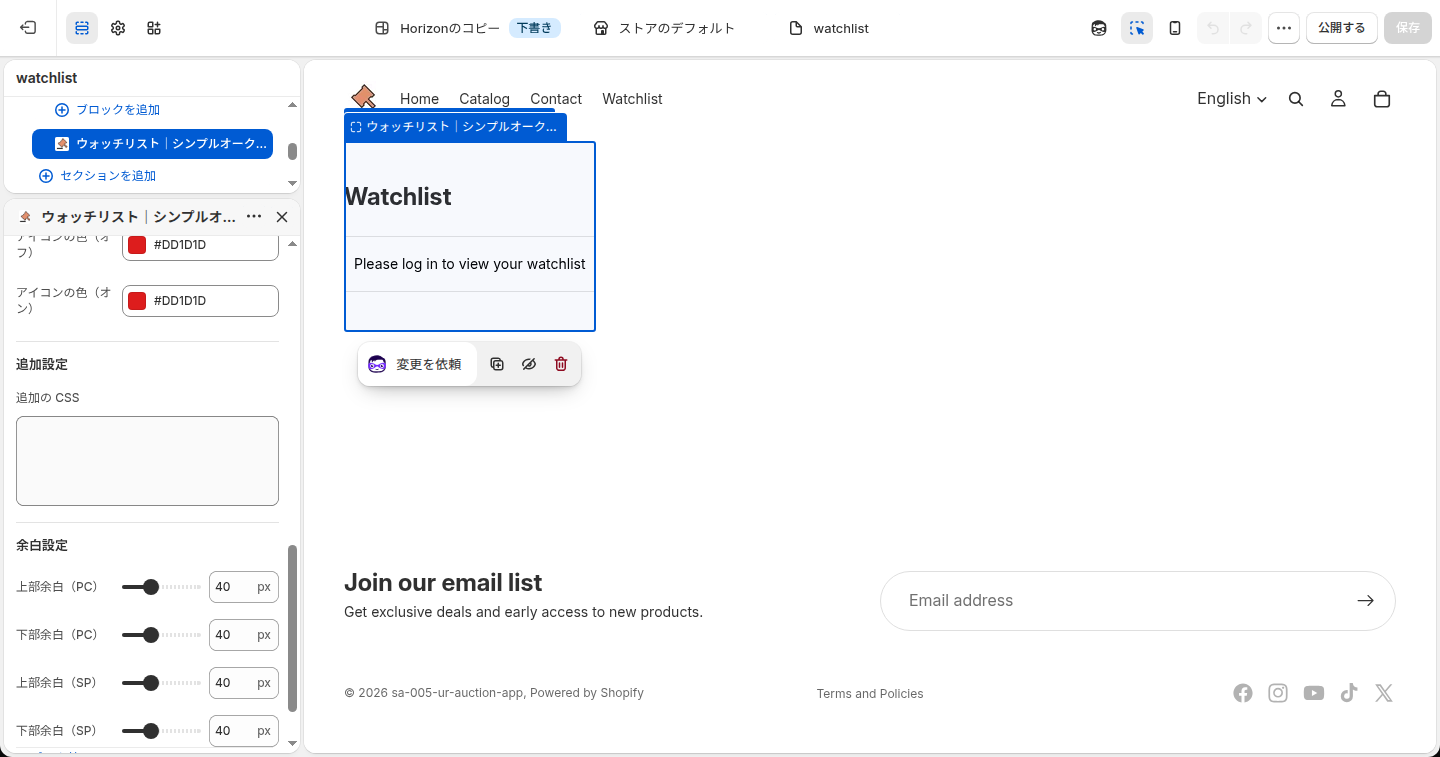
Task: Click 公開する publish button
Action: click(x=1342, y=28)
